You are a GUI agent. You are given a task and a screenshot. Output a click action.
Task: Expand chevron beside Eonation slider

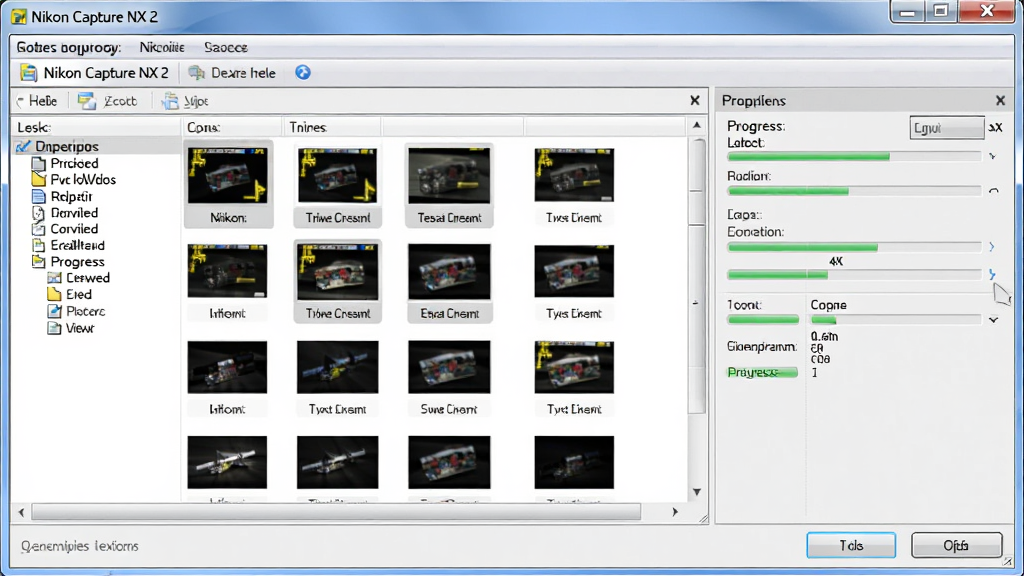[x=992, y=247]
